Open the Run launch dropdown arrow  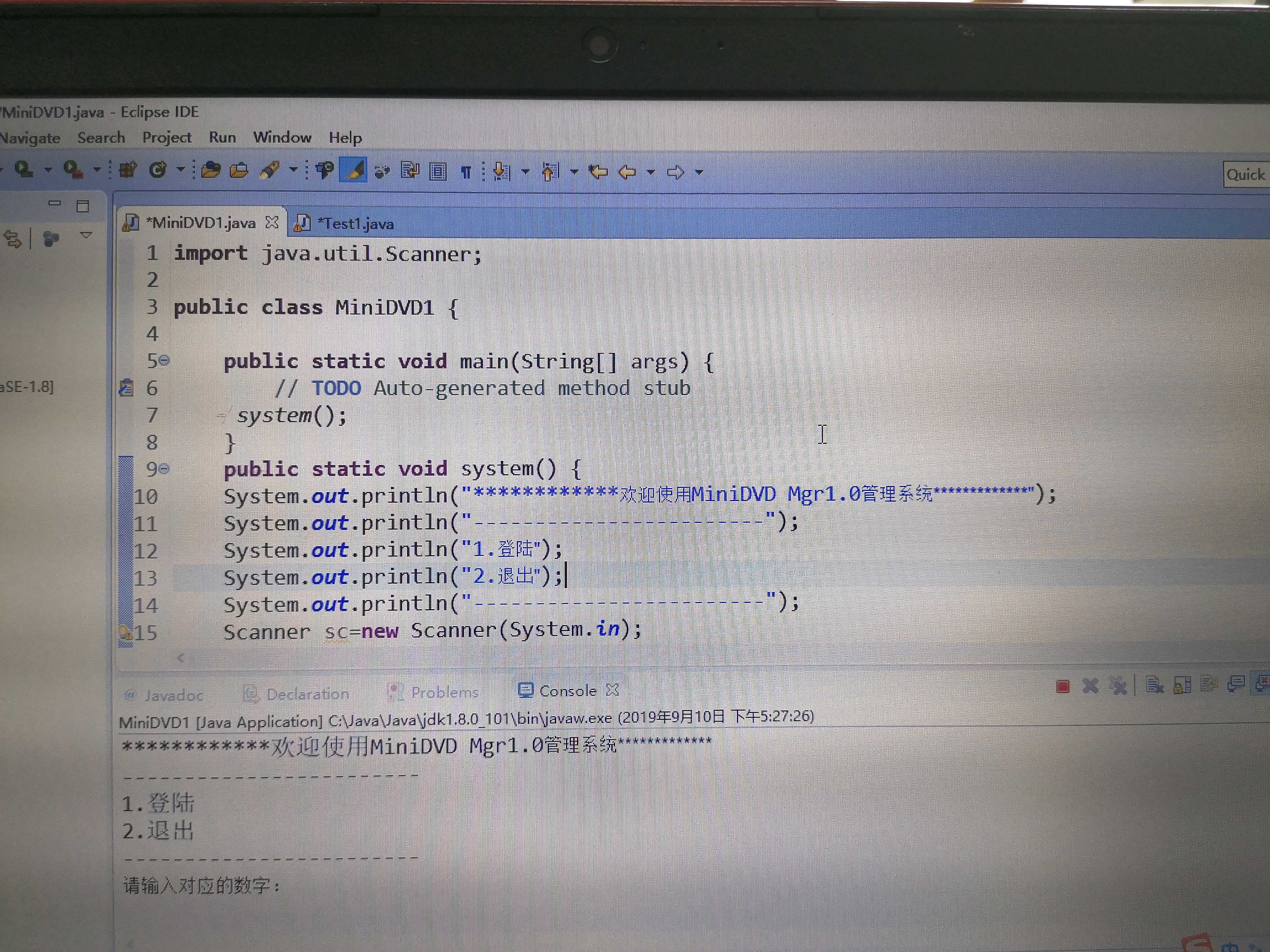(x=48, y=170)
